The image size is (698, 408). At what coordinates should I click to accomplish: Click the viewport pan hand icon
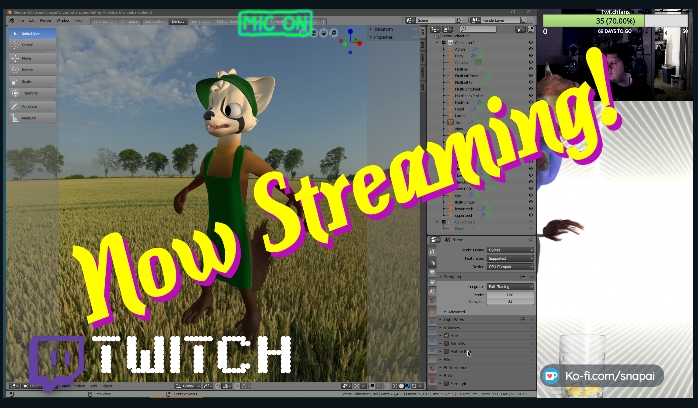[x=324, y=33]
